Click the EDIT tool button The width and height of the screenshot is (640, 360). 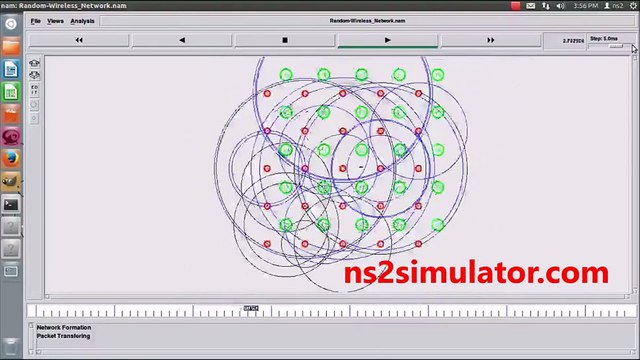[x=34, y=90]
